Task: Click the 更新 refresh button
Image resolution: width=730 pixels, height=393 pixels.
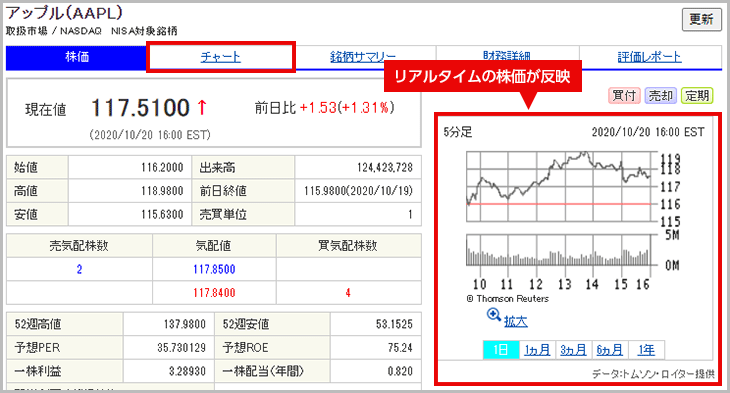Action: point(701,19)
